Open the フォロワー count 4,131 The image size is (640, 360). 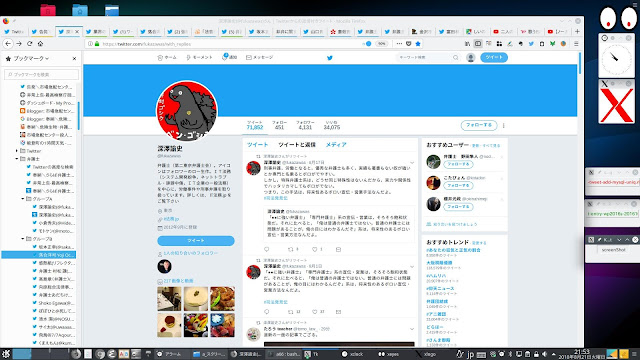click(305, 125)
